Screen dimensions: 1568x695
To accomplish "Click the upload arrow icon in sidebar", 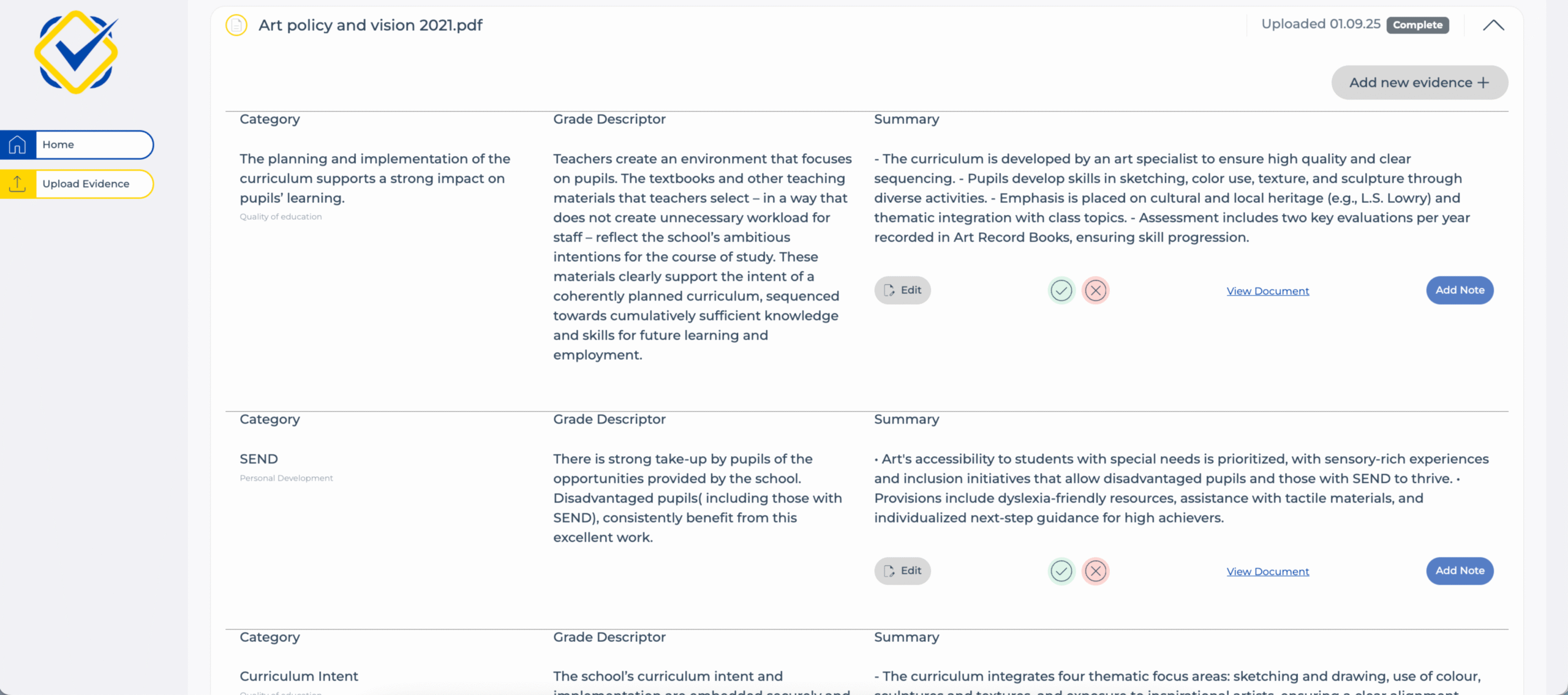I will point(18,184).
